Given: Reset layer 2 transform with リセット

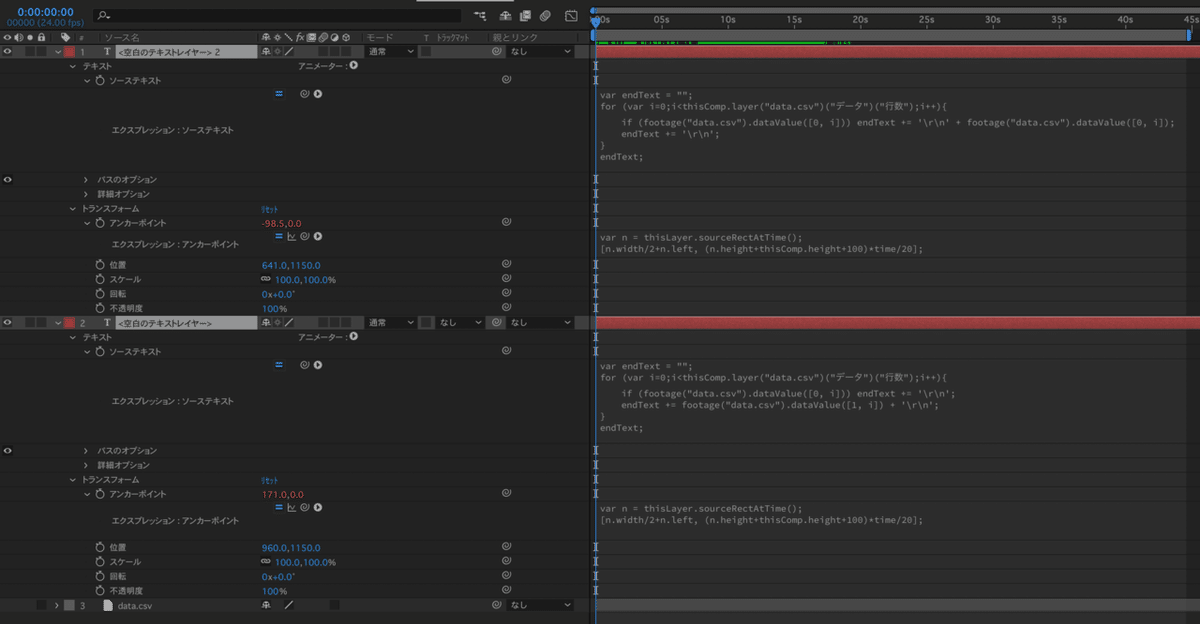Looking at the screenshot, I should pos(270,480).
